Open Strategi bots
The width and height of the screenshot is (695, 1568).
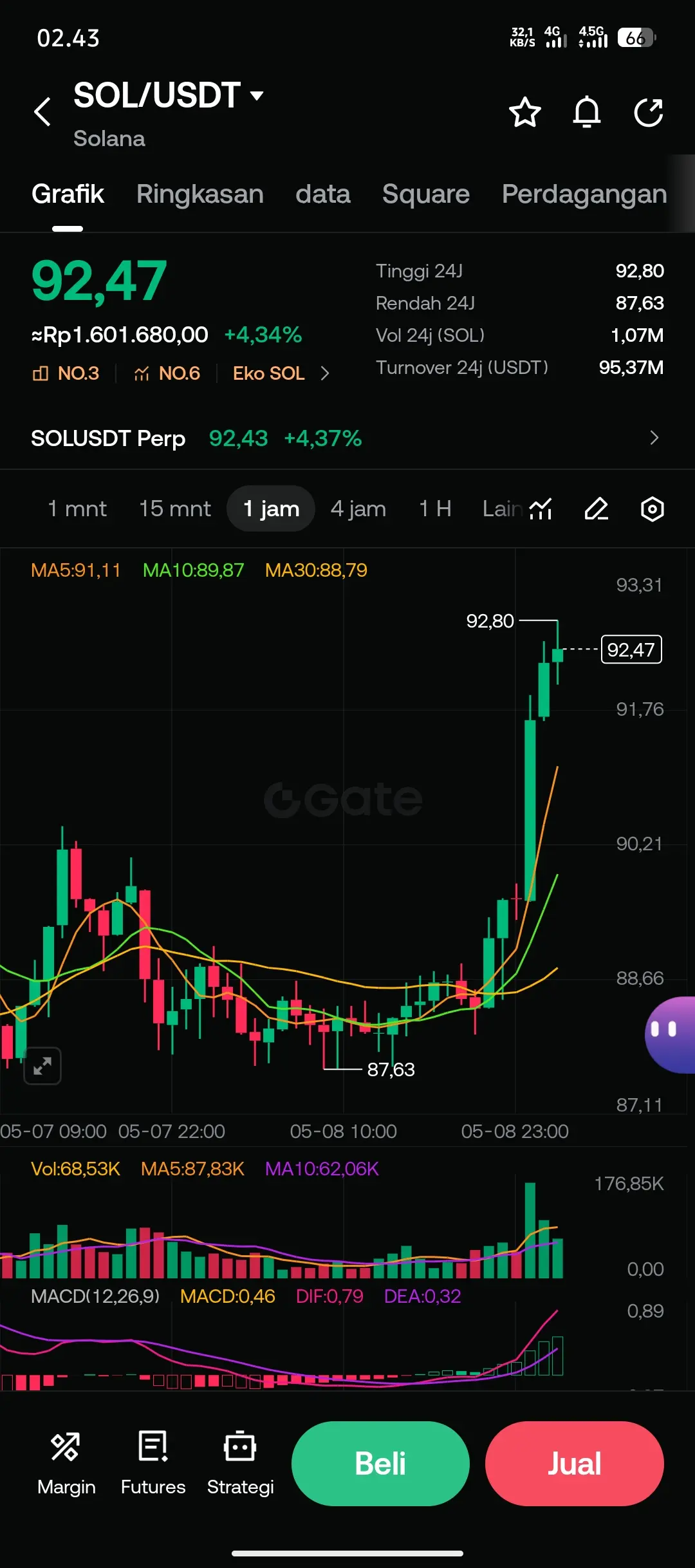[x=240, y=1463]
